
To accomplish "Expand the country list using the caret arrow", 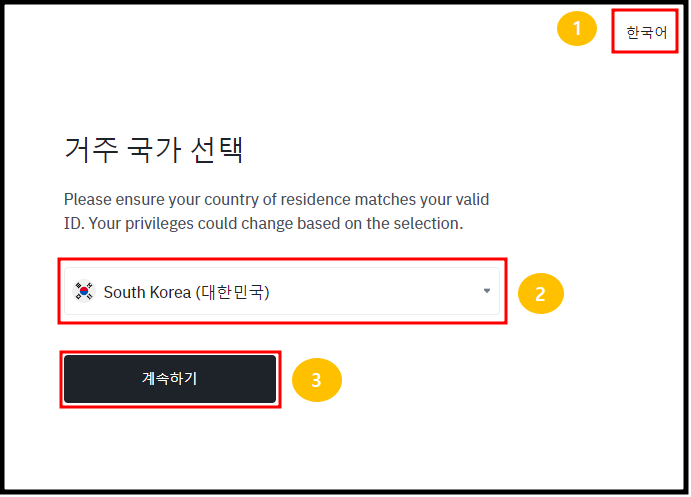I will [487, 291].
